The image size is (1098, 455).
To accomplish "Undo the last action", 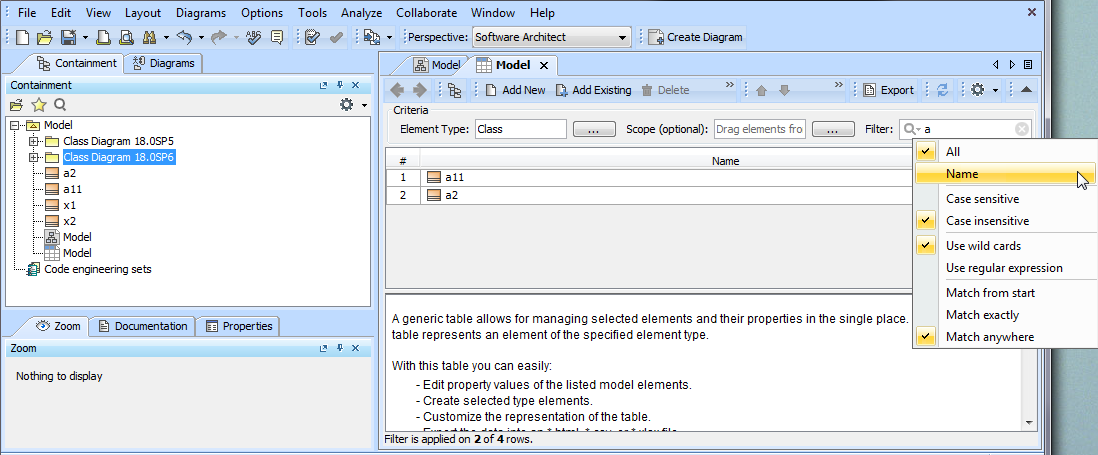I will click(x=184, y=37).
